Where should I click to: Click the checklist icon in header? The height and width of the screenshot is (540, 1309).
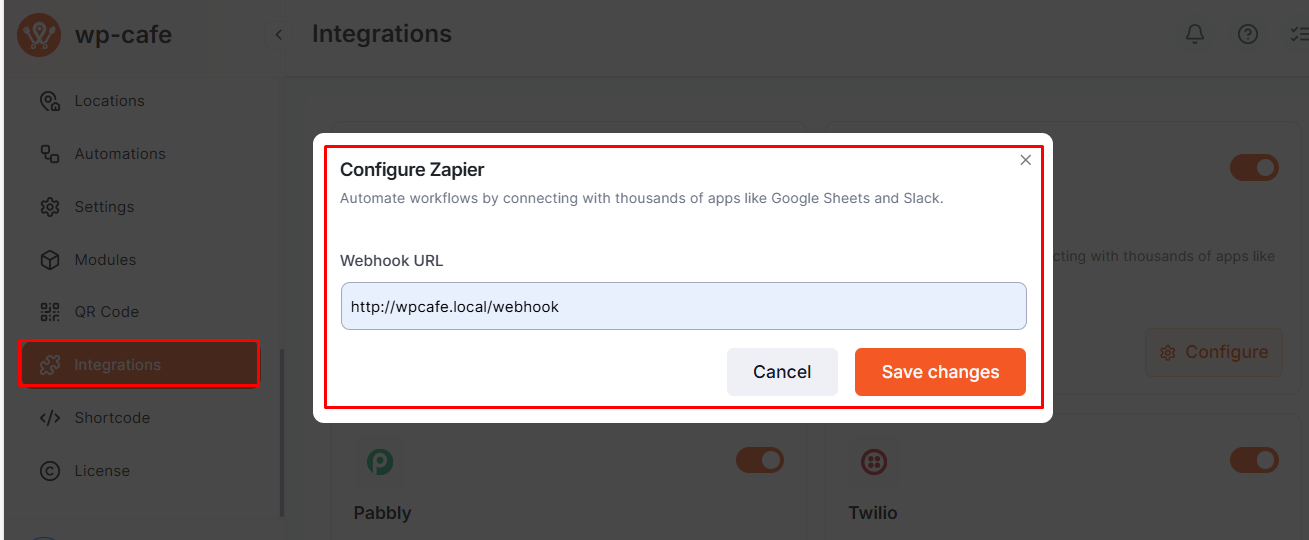[x=1298, y=34]
